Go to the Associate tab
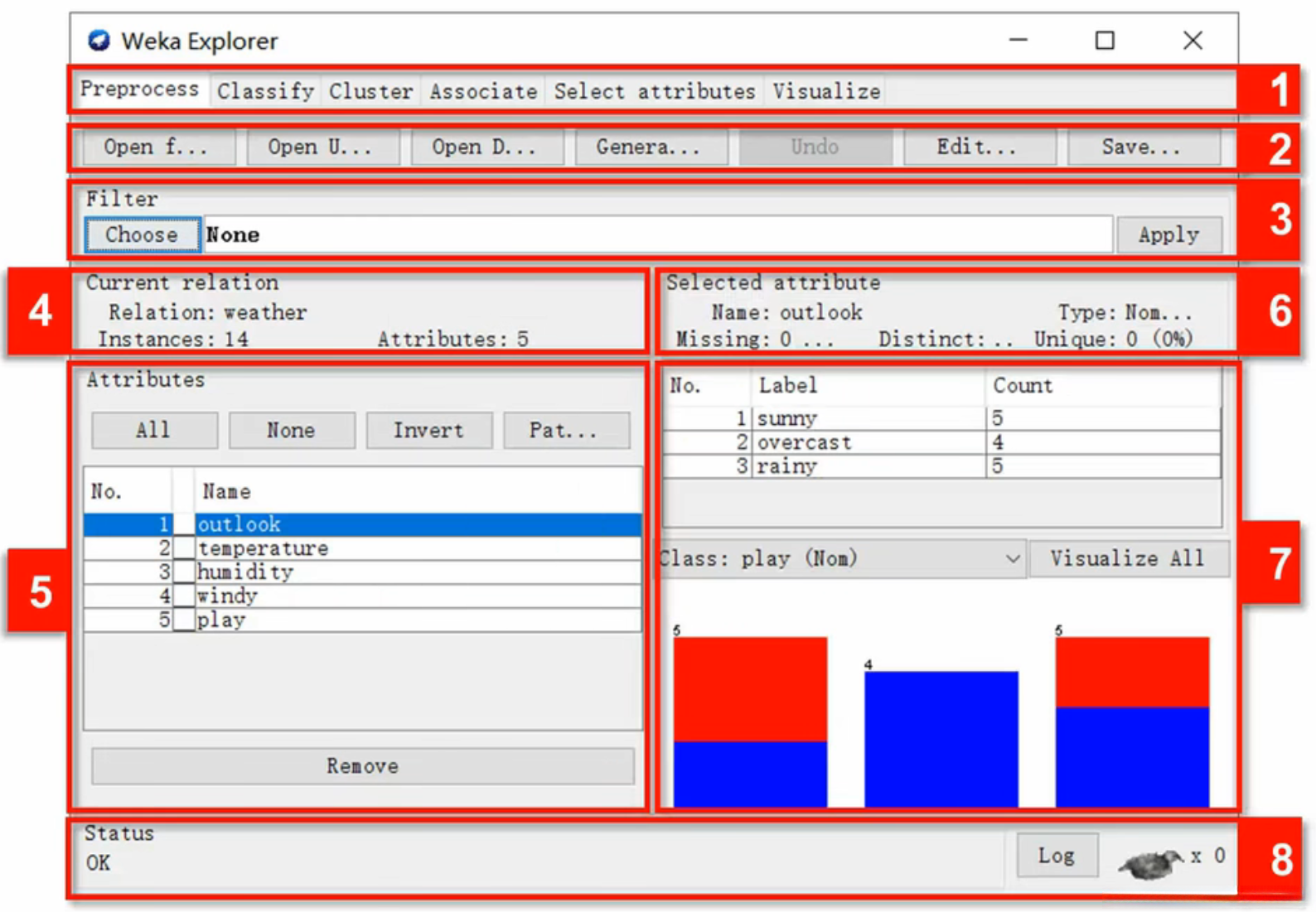Viewport: 1316px width, 912px height. click(x=483, y=91)
